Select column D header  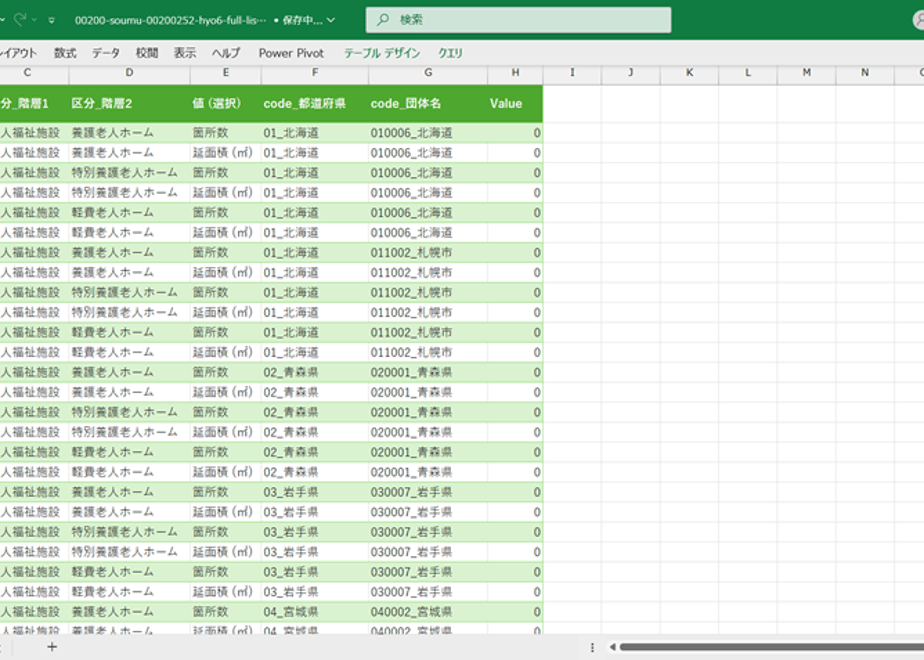click(x=129, y=73)
